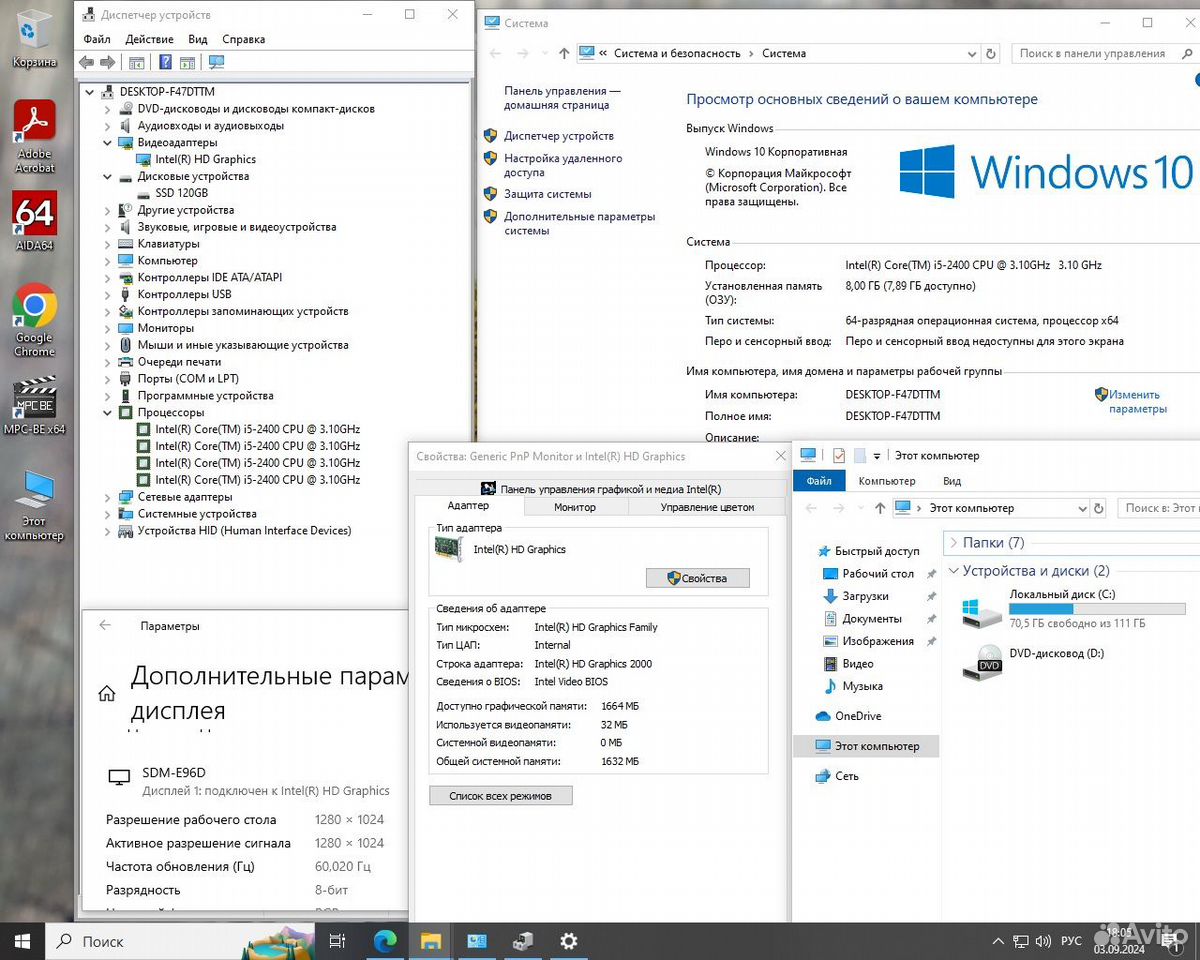Launch the MPC-BE x64 desktop shortcut
Viewport: 1200px width, 960px height.
coord(34,405)
